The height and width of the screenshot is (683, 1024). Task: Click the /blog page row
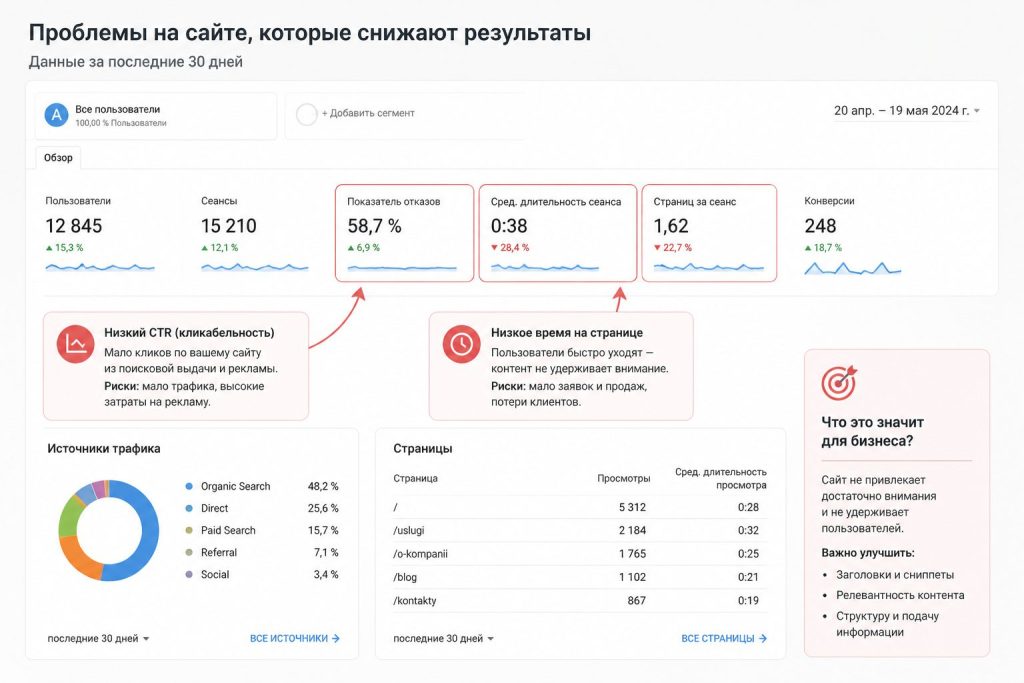coord(580,577)
